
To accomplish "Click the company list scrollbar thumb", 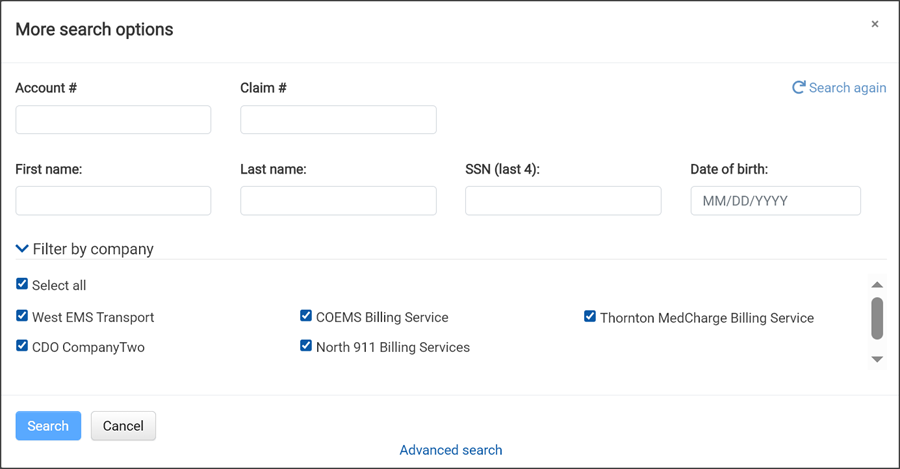I will 877,318.
